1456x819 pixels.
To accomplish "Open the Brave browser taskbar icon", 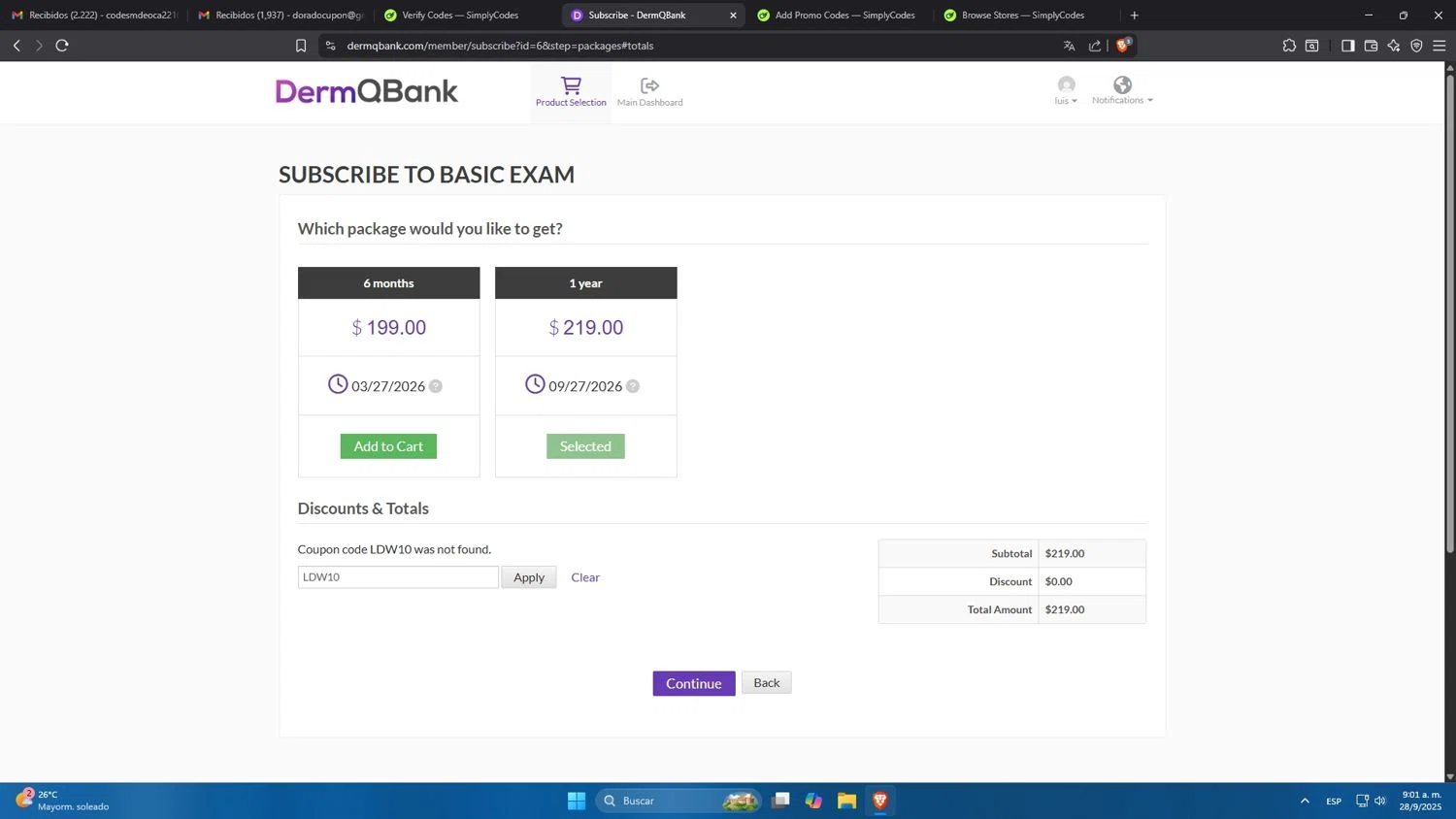I will [x=880, y=801].
